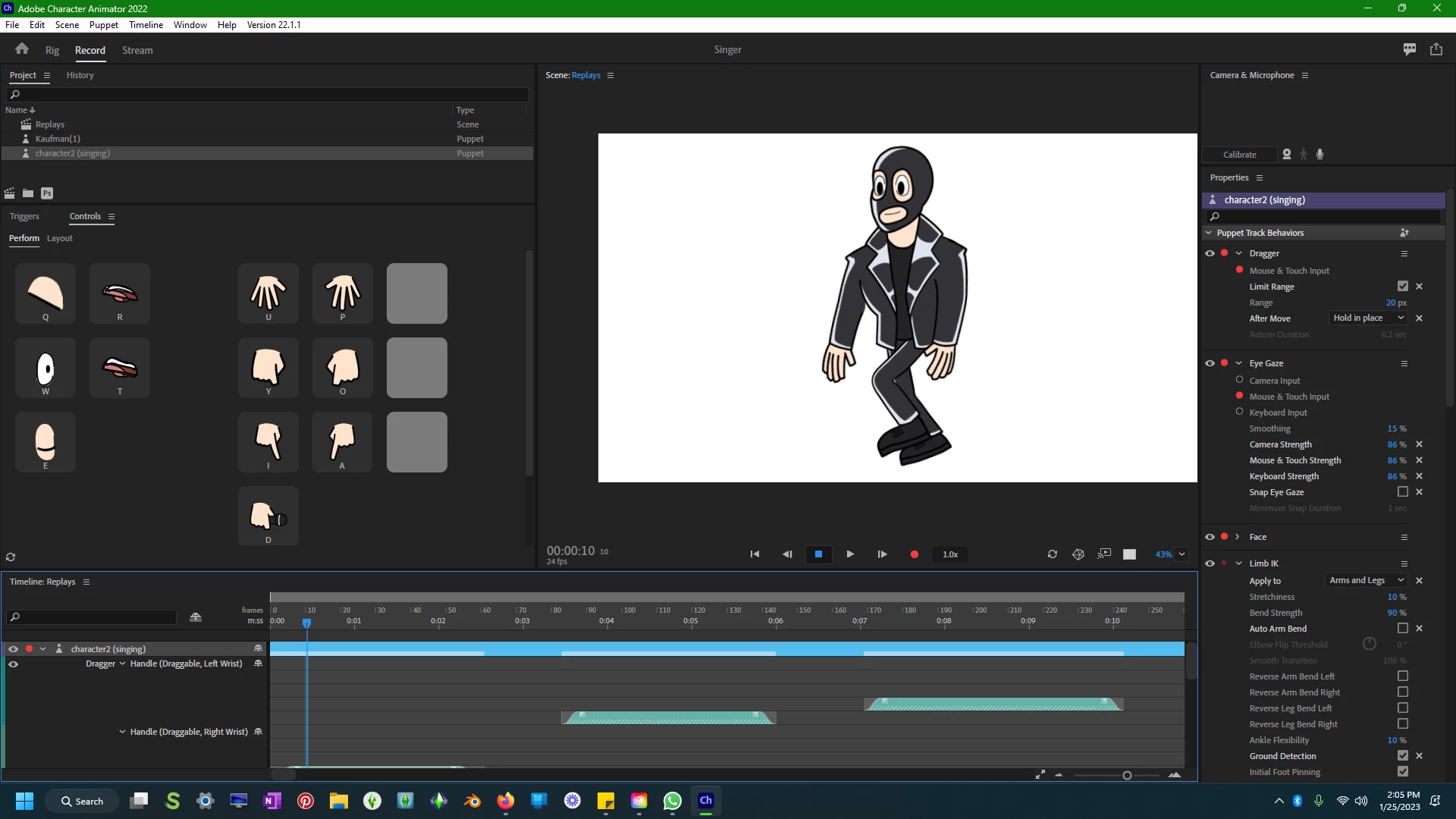Screen dimensions: 1456x819
Task: Hide the Dragger behavior with eye icon
Action: pyautogui.click(x=1210, y=253)
